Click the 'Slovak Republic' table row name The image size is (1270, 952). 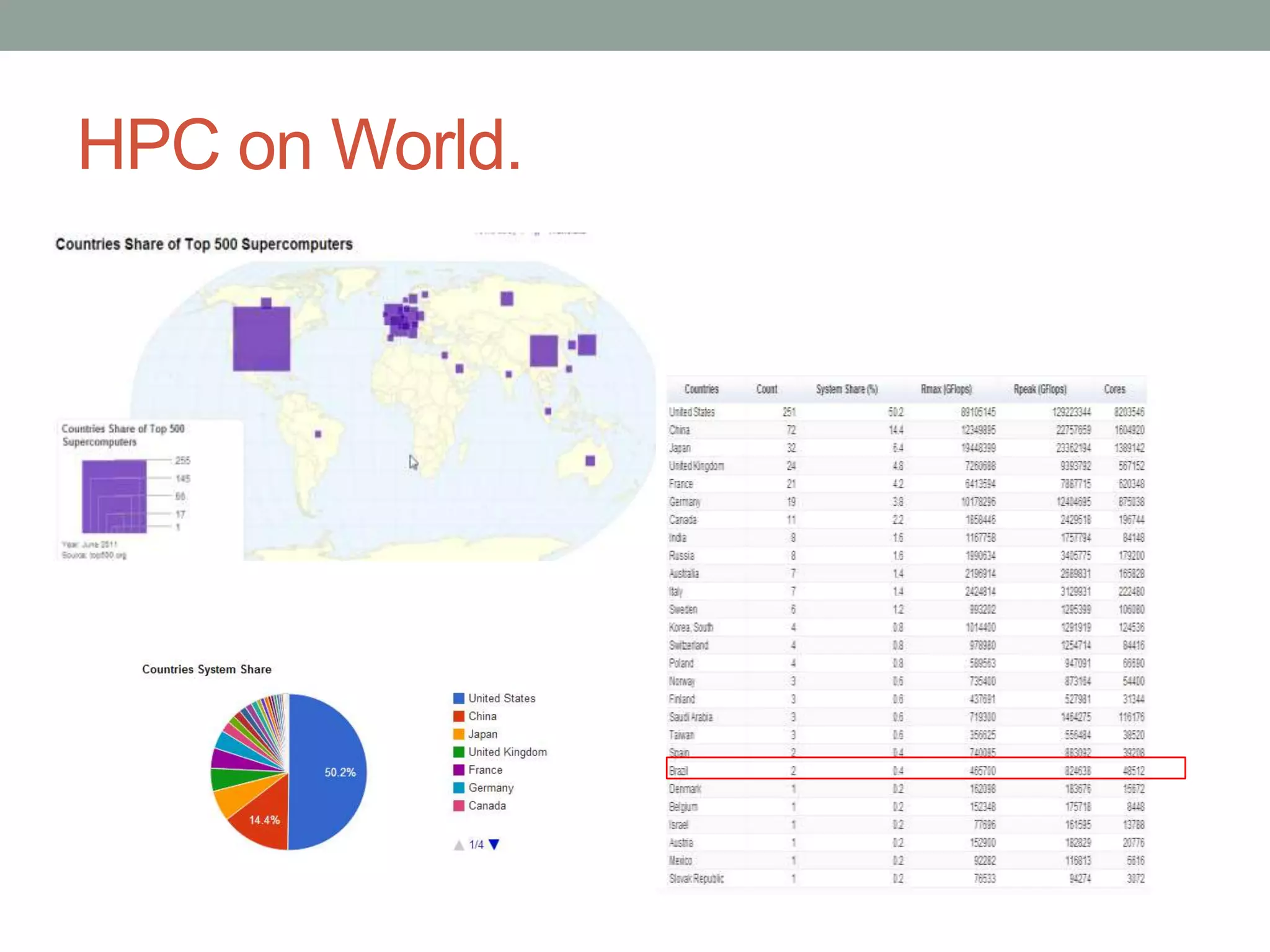pyautogui.click(x=696, y=879)
